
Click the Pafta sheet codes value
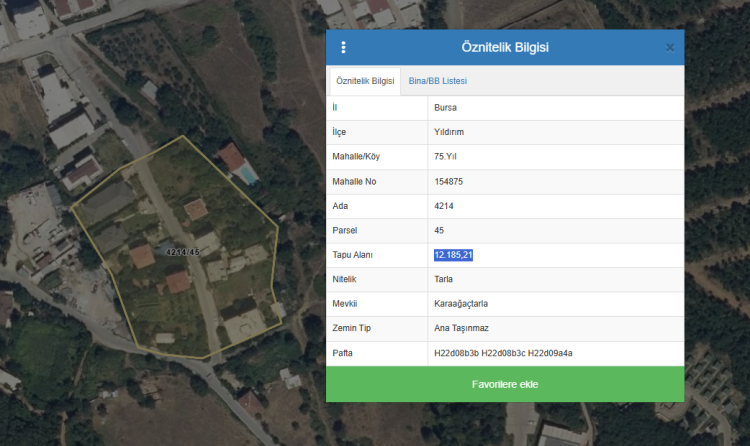pos(503,353)
